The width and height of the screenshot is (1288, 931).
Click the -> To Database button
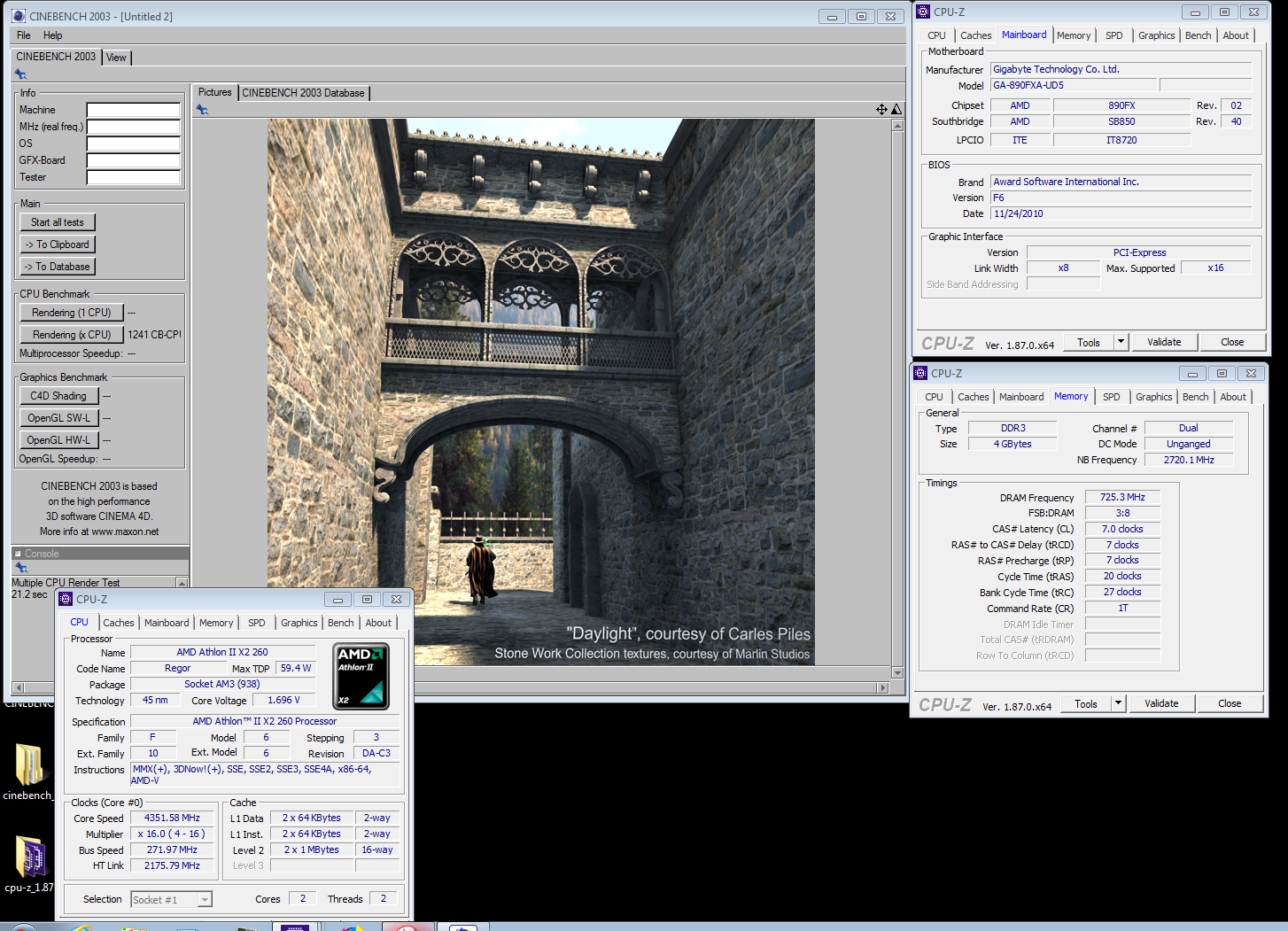click(58, 267)
